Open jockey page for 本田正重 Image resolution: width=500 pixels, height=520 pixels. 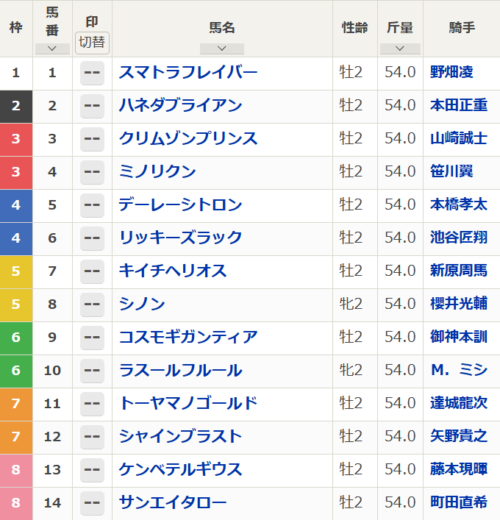tap(459, 106)
